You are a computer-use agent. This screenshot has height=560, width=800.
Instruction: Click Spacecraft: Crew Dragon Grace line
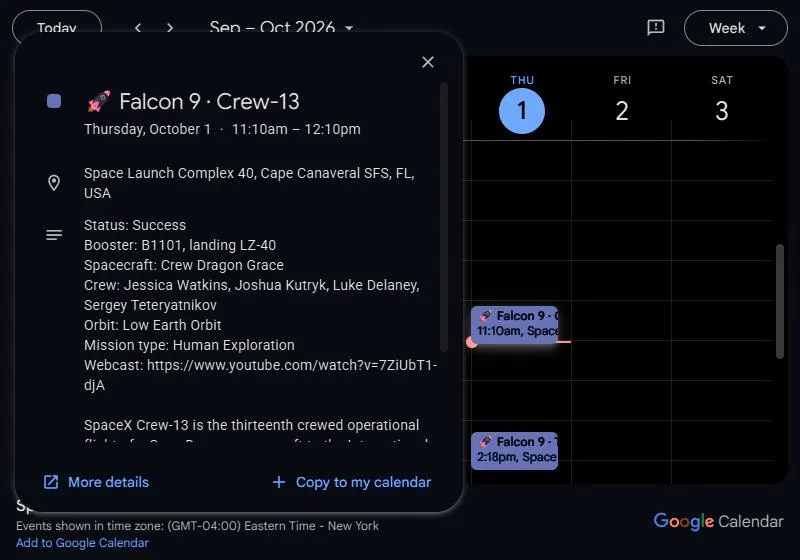tap(184, 265)
